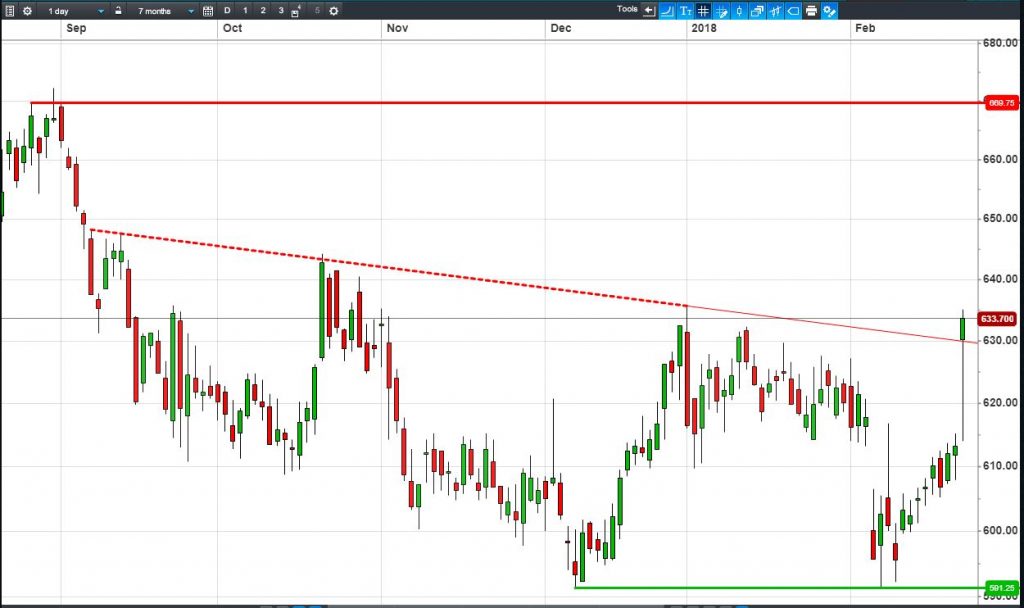Select the candlestick chart type icon

pyautogui.click(x=739, y=10)
